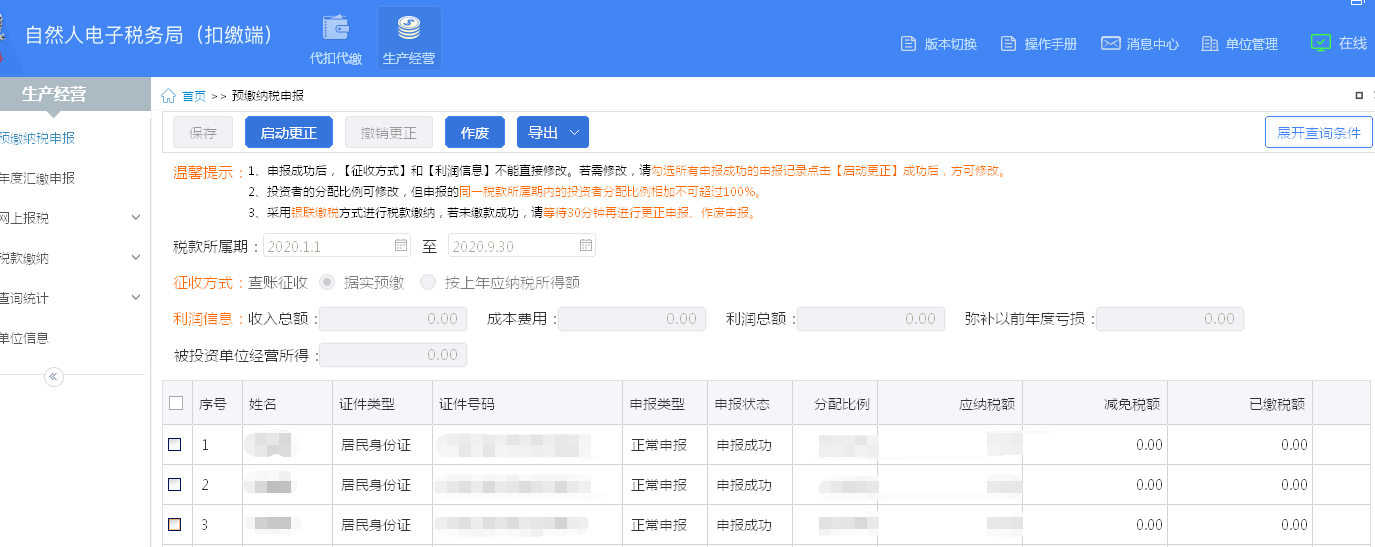Collapse the sidebar with double-chevron button
The width and height of the screenshot is (1375, 547).
54,377
